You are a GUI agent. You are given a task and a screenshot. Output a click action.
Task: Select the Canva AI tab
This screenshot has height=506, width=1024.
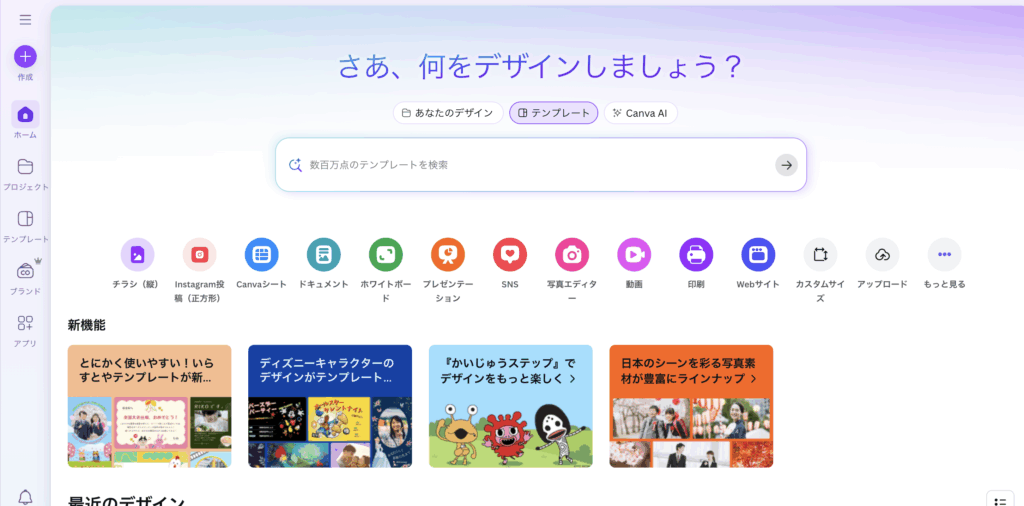641,113
